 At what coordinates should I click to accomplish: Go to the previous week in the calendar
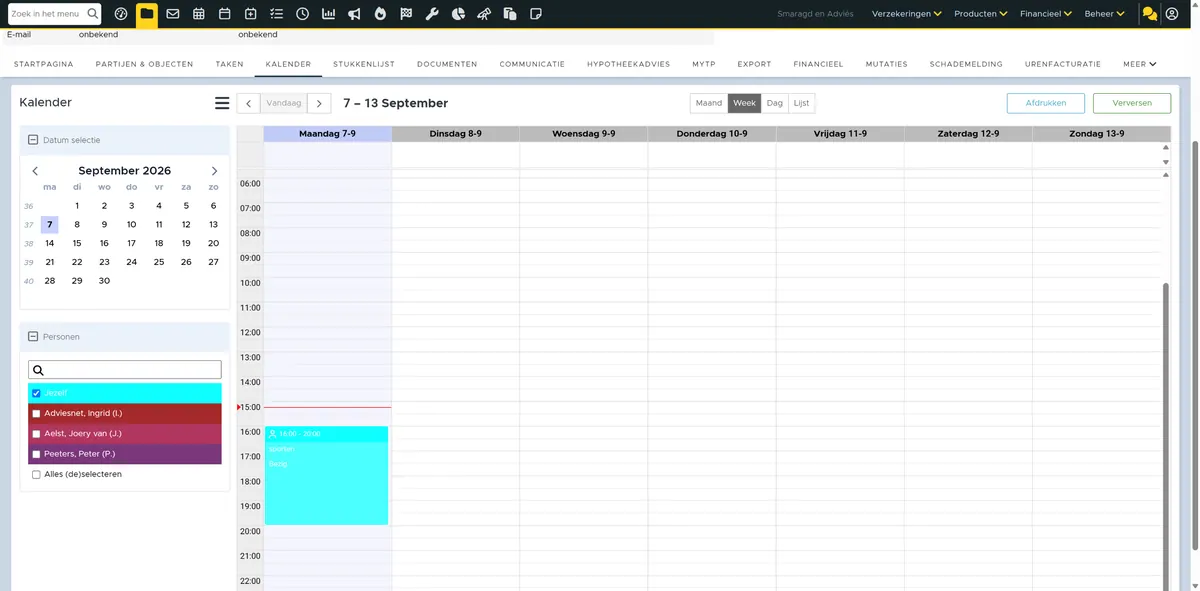point(249,103)
